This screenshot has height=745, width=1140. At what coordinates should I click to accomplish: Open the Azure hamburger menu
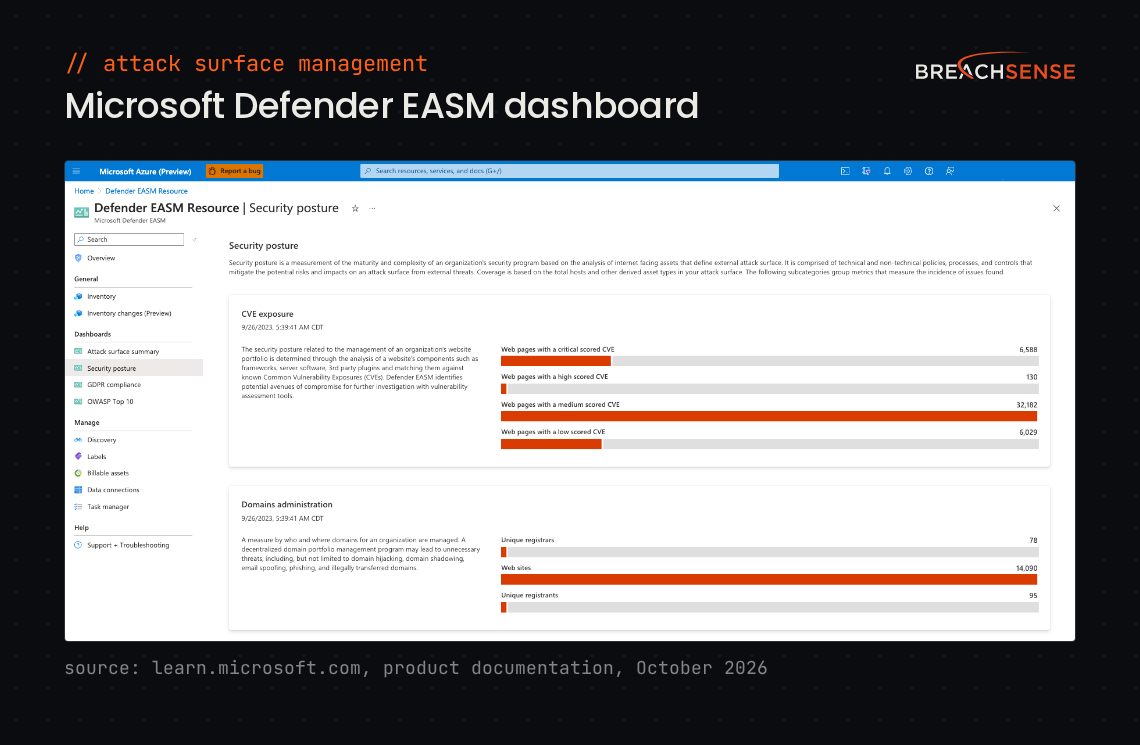click(76, 172)
